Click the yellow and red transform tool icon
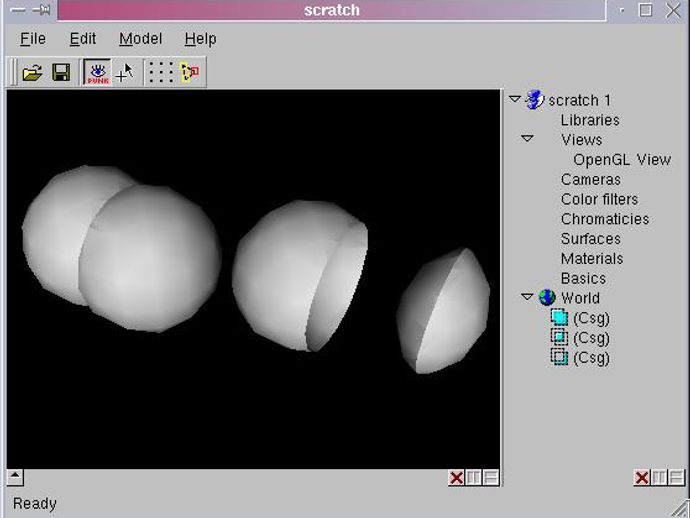690x518 pixels. point(190,72)
